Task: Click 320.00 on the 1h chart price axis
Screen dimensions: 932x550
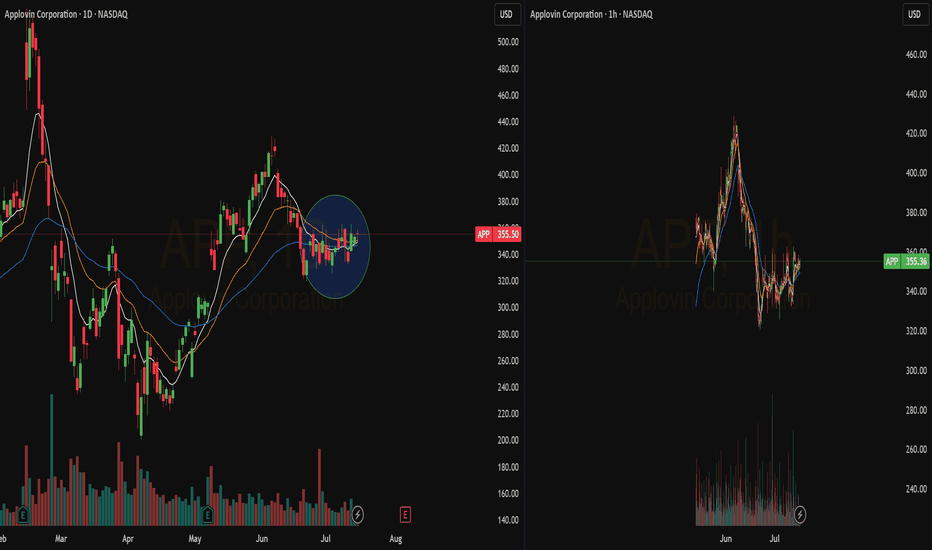Action: 916,331
